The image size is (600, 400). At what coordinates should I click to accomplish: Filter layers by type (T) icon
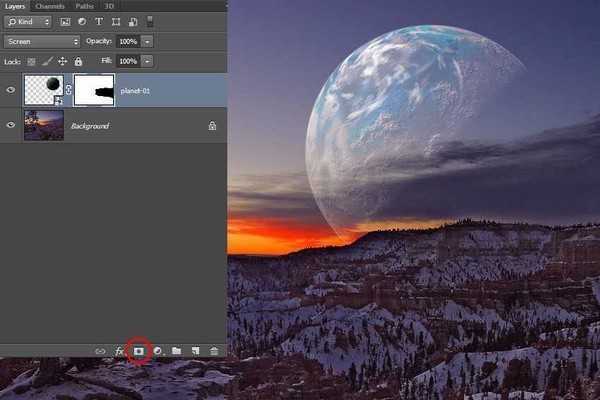pyautogui.click(x=99, y=21)
